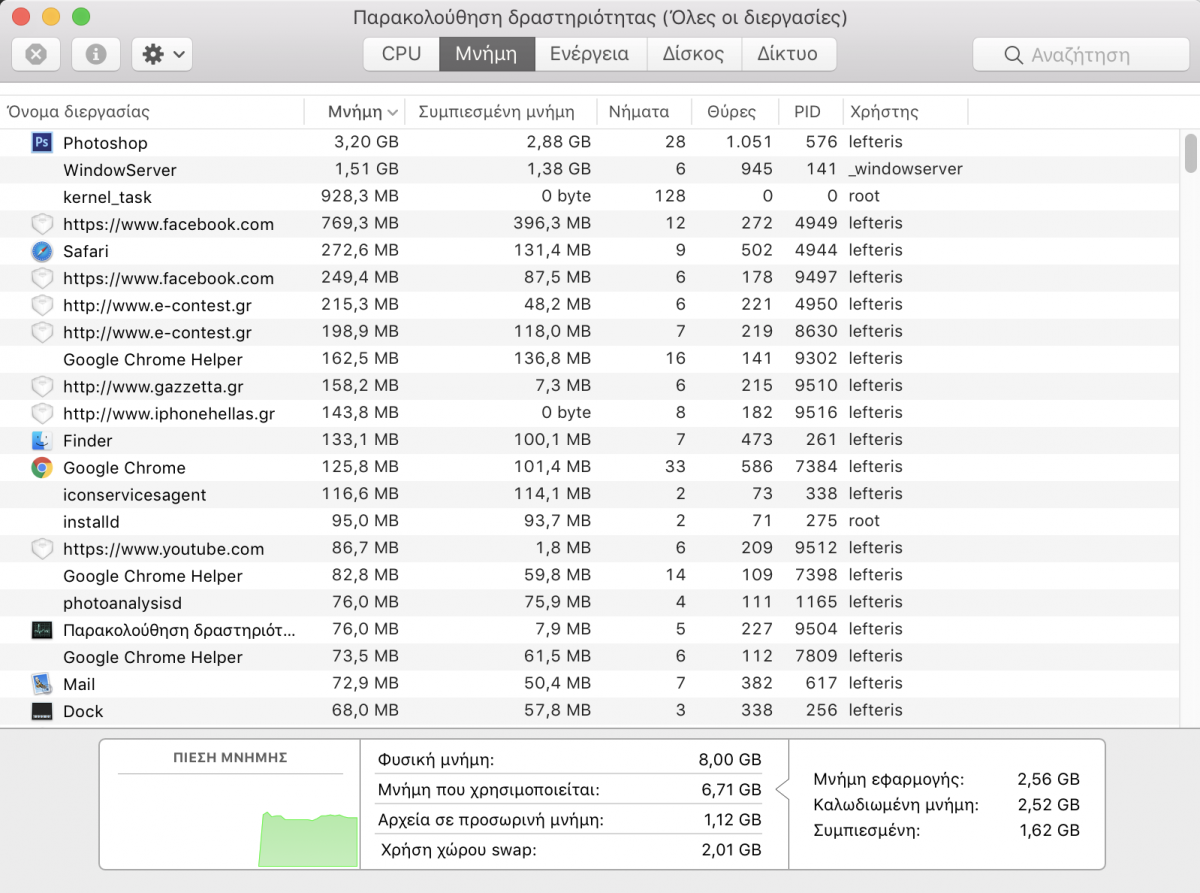This screenshot has height=893, width=1200.
Task: Click the Google Chrome icon
Action: [x=41, y=466]
